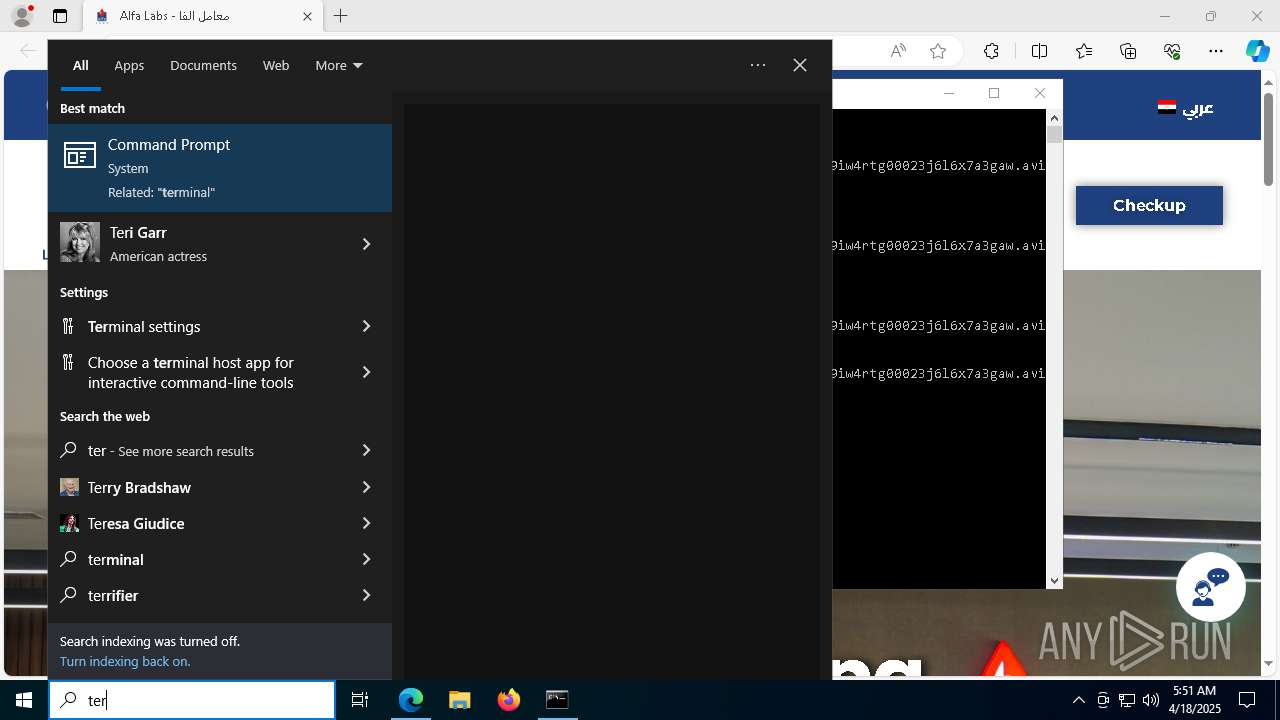Open Command Prompt best match result
Screen dimensions: 1280x720
220,168
